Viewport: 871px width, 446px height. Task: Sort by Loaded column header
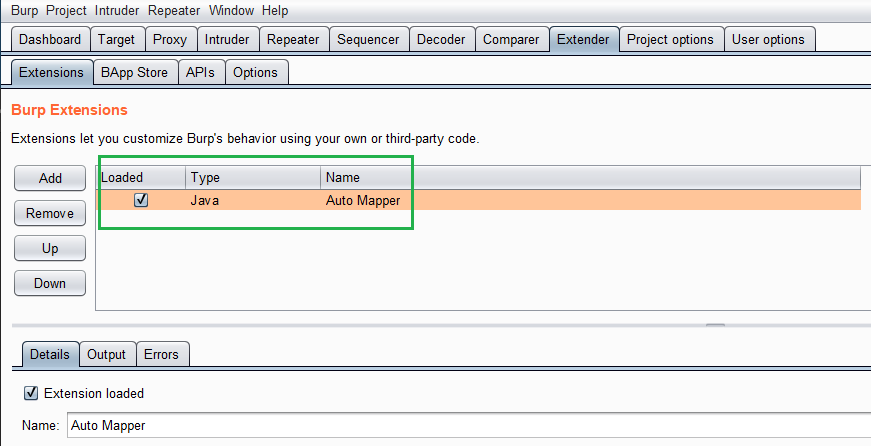click(142, 178)
